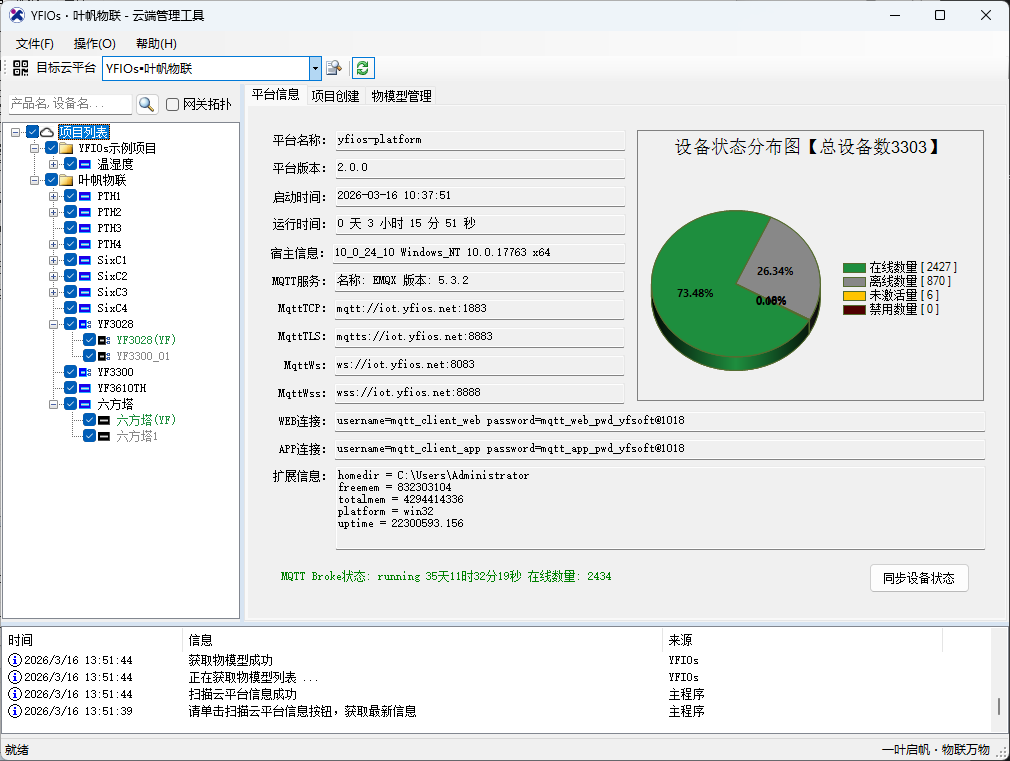Open the target cloud platform dropdown
This screenshot has width=1010, height=761.
click(x=316, y=67)
